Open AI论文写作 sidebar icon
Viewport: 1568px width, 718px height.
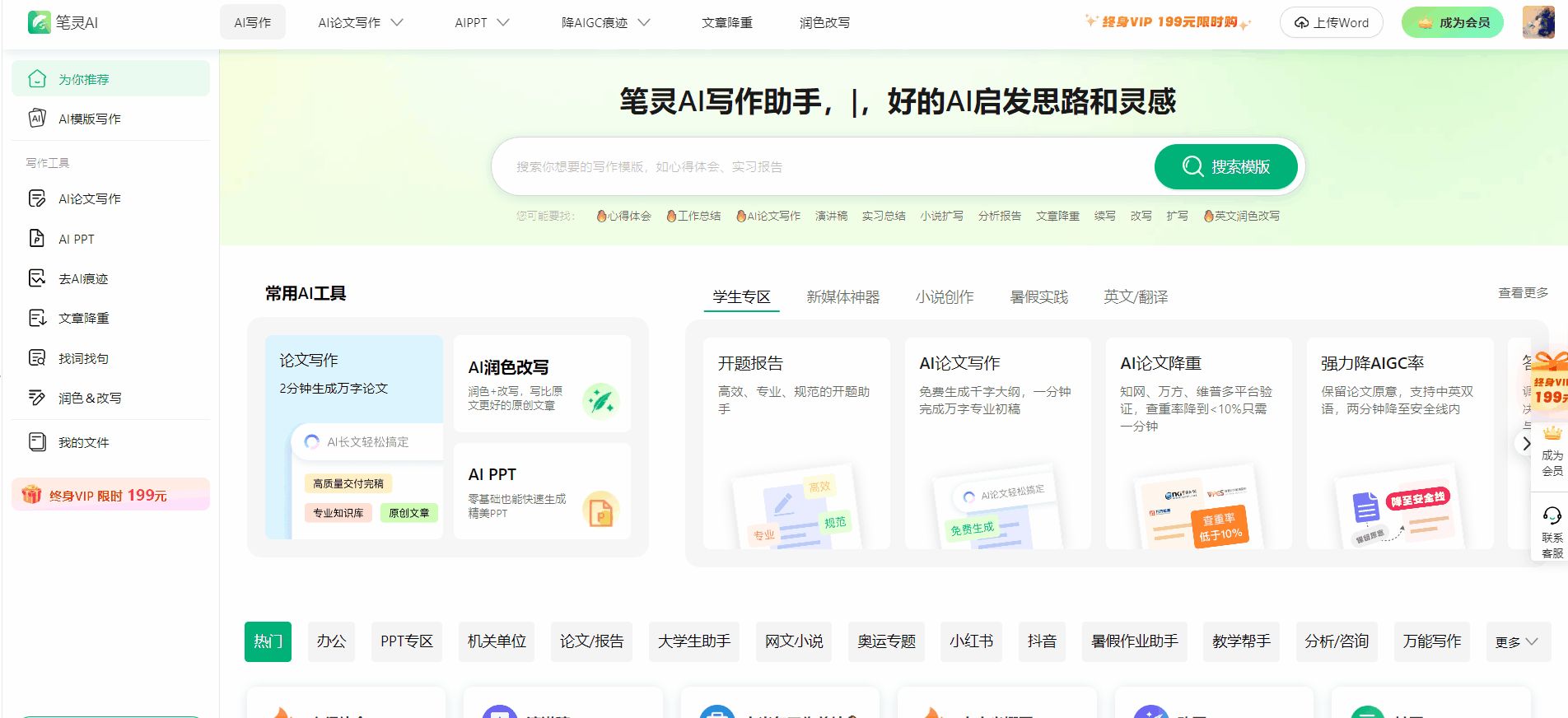pyautogui.click(x=37, y=198)
